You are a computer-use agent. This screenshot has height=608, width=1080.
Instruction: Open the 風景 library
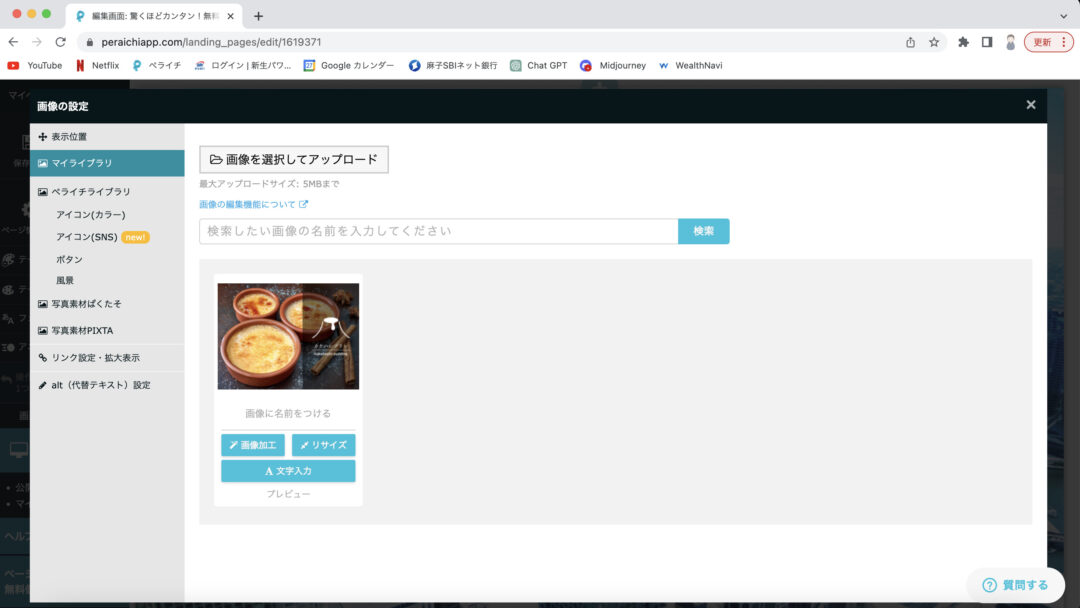pyautogui.click(x=65, y=280)
